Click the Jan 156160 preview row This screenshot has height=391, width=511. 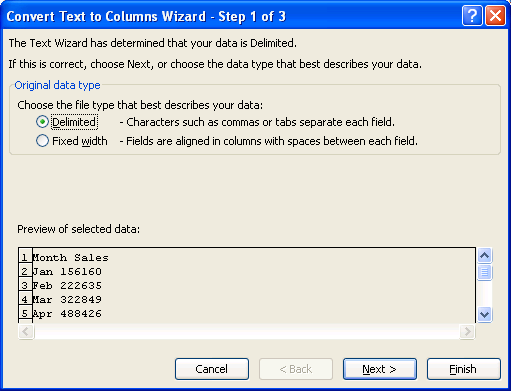(x=67, y=272)
